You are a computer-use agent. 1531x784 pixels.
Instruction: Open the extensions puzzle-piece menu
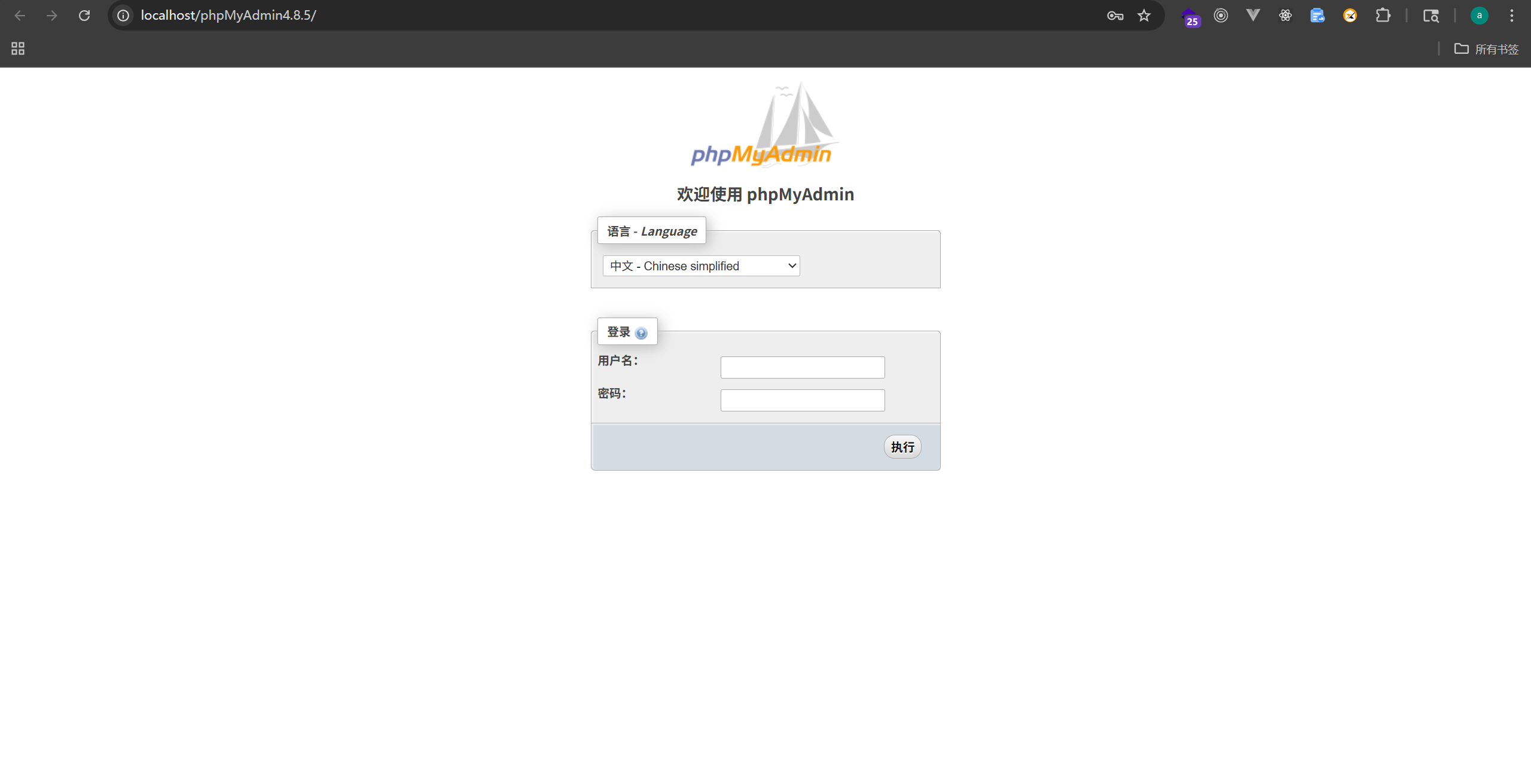pyautogui.click(x=1383, y=16)
